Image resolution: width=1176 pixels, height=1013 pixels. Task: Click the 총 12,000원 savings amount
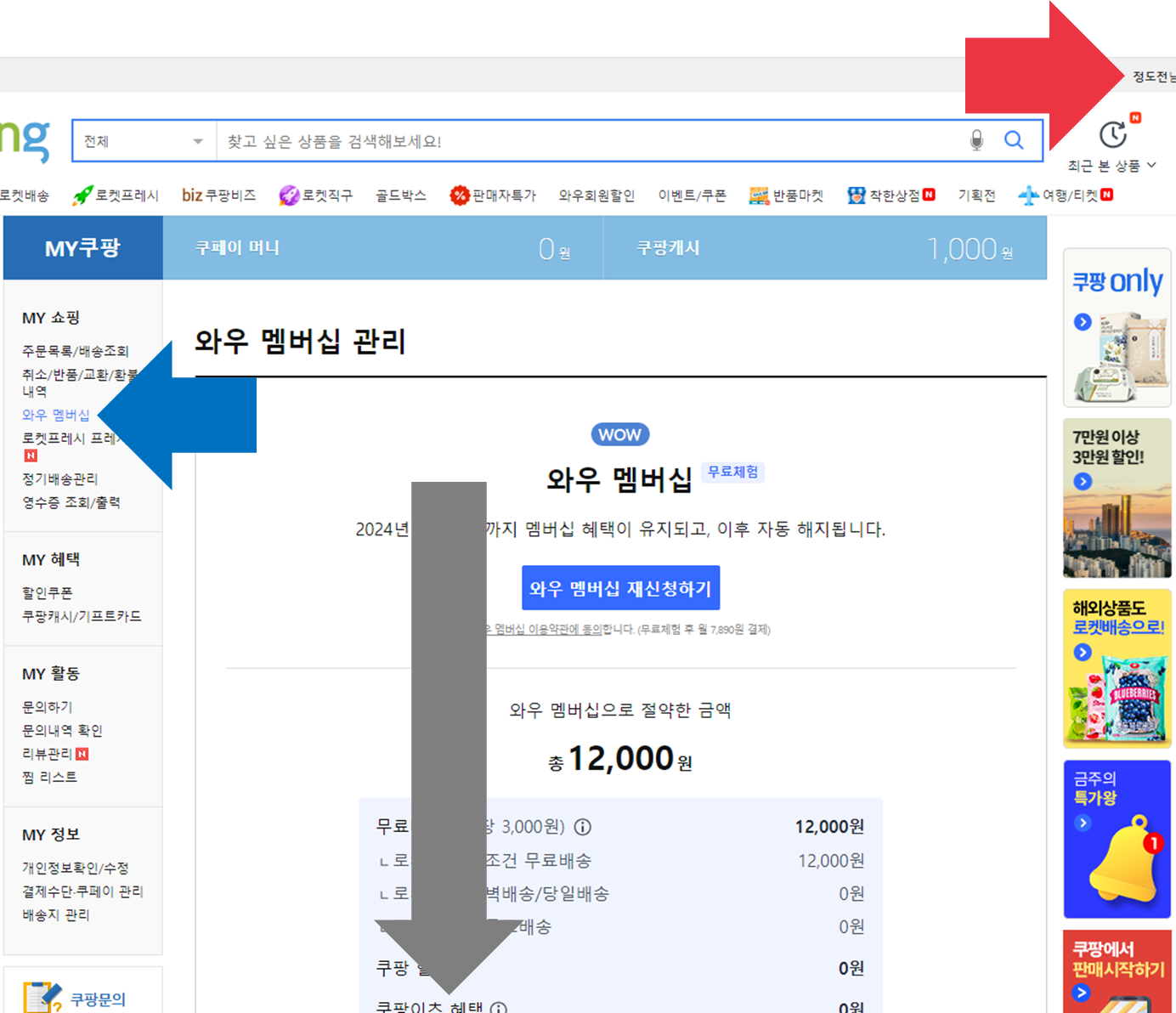[620, 758]
